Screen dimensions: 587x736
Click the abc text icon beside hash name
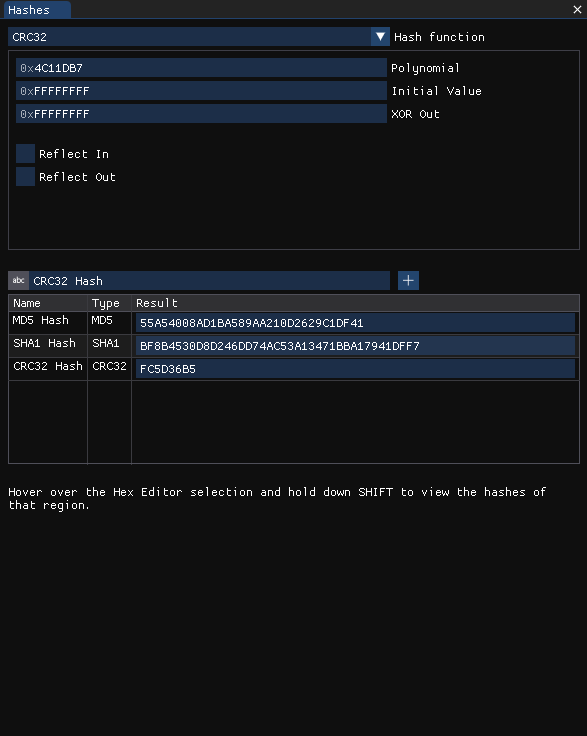click(18, 281)
